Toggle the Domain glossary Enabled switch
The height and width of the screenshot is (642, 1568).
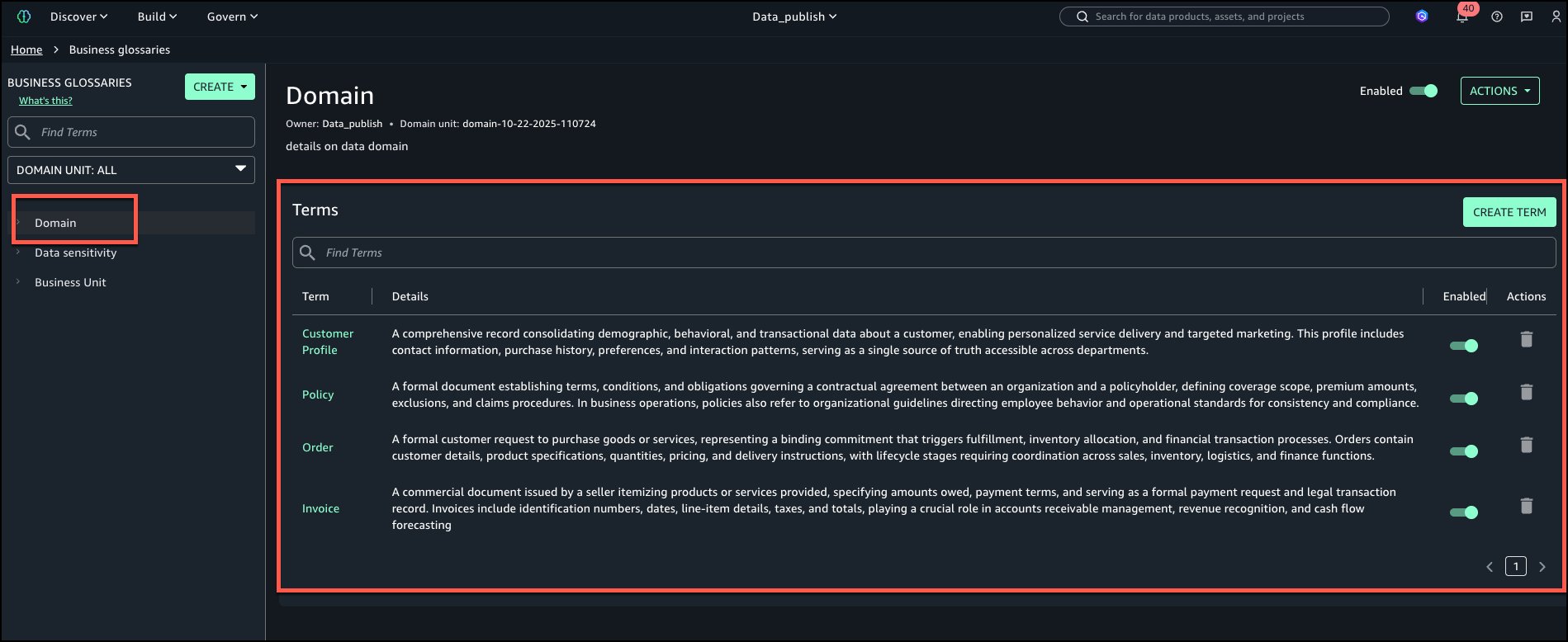[x=1424, y=91]
